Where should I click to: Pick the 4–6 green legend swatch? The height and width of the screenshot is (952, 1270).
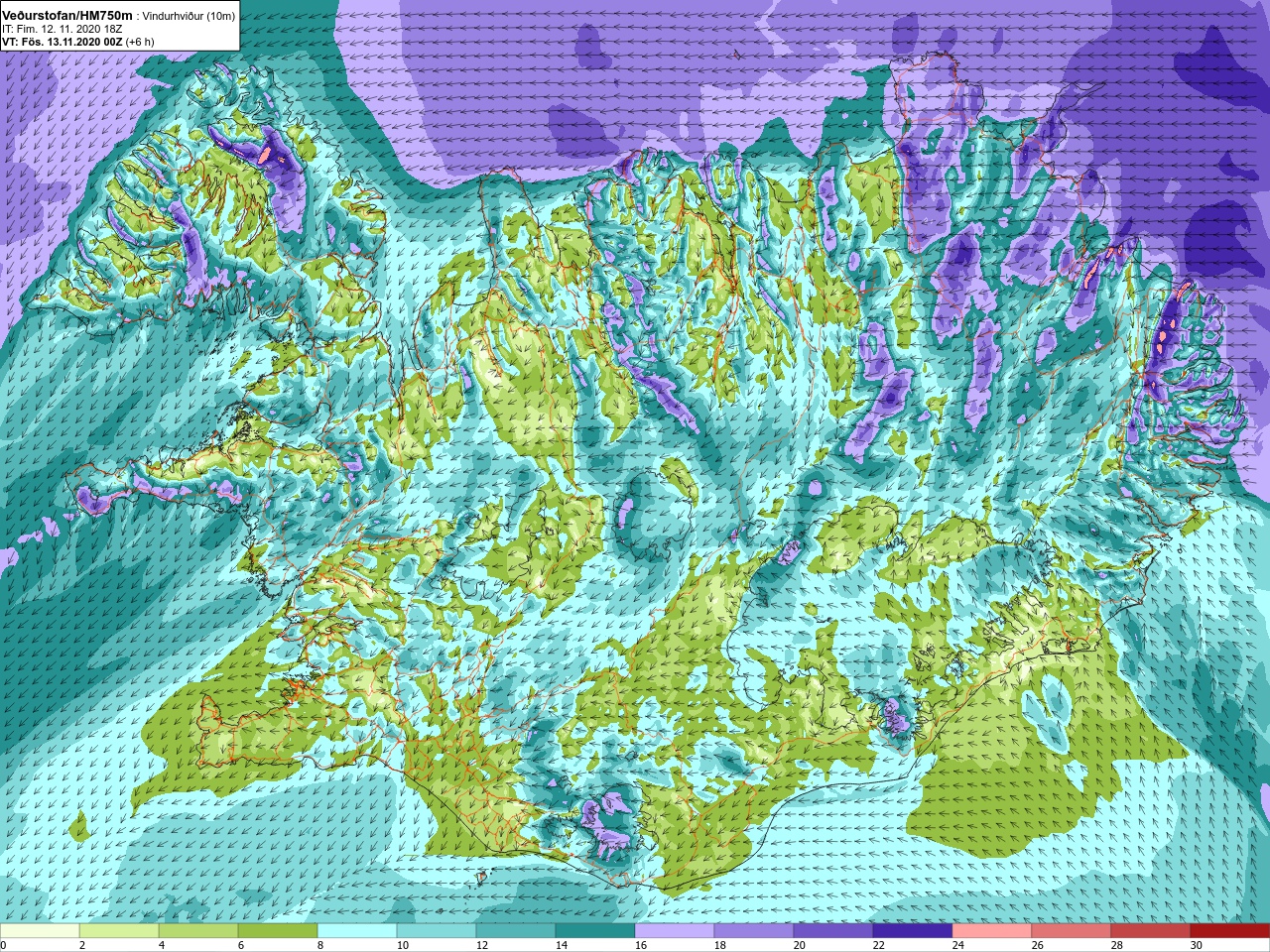click(x=198, y=931)
